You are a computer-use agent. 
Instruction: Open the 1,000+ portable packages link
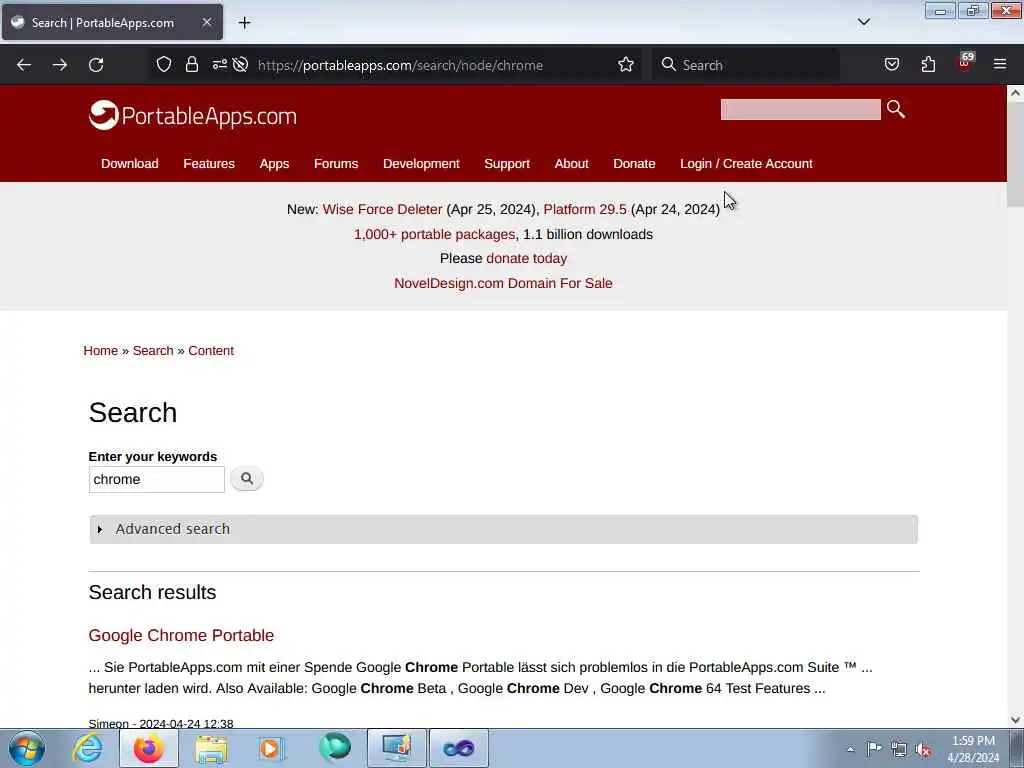[x=434, y=234]
